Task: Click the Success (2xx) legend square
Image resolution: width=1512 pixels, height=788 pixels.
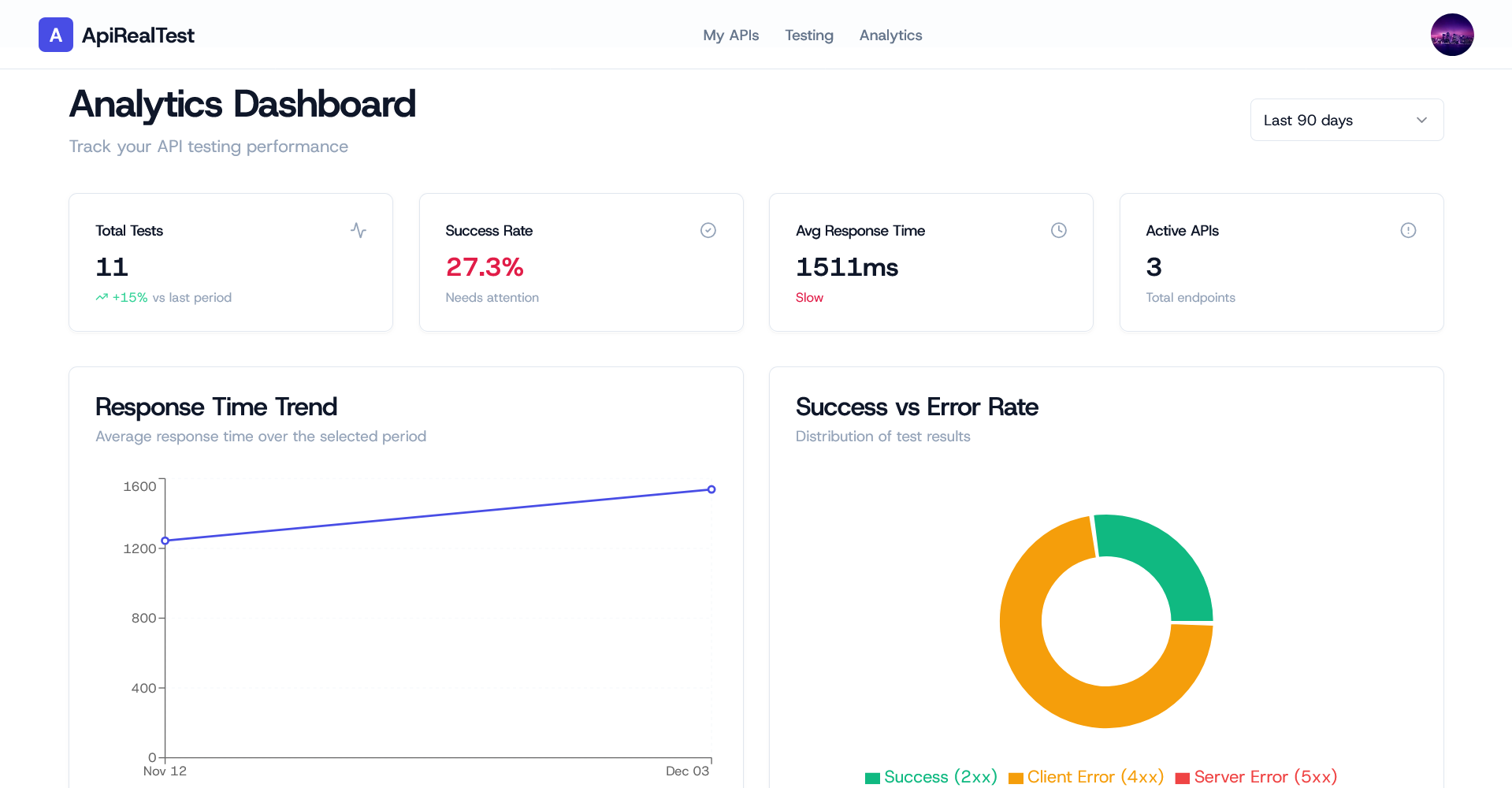Action: 872,777
